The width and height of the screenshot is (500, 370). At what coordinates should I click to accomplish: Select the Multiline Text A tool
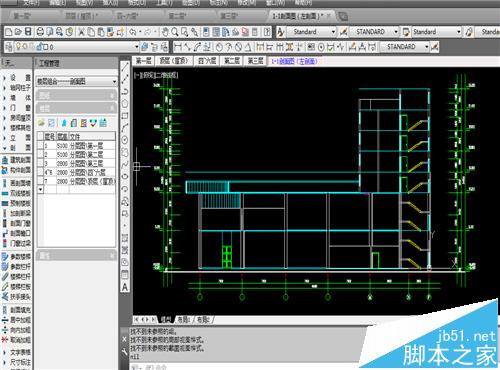(x=125, y=287)
